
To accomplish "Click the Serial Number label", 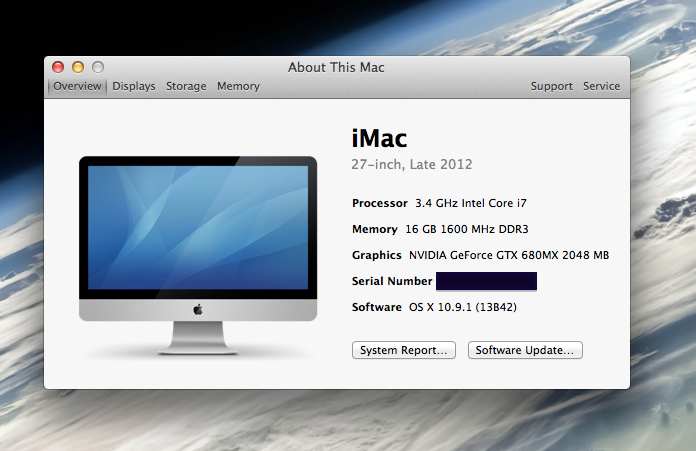I will 392,281.
